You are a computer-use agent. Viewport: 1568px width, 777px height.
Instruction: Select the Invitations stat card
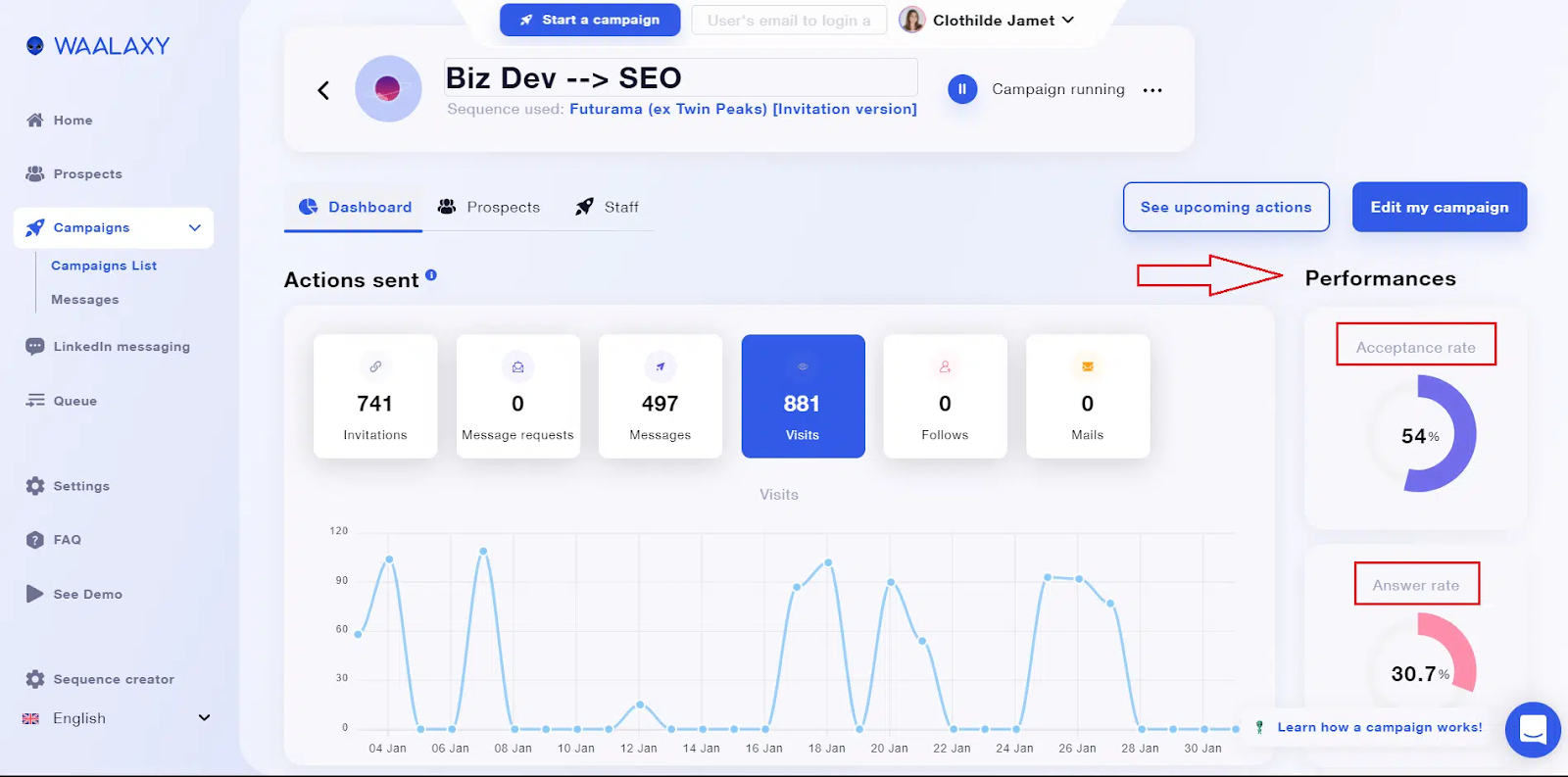(x=375, y=396)
